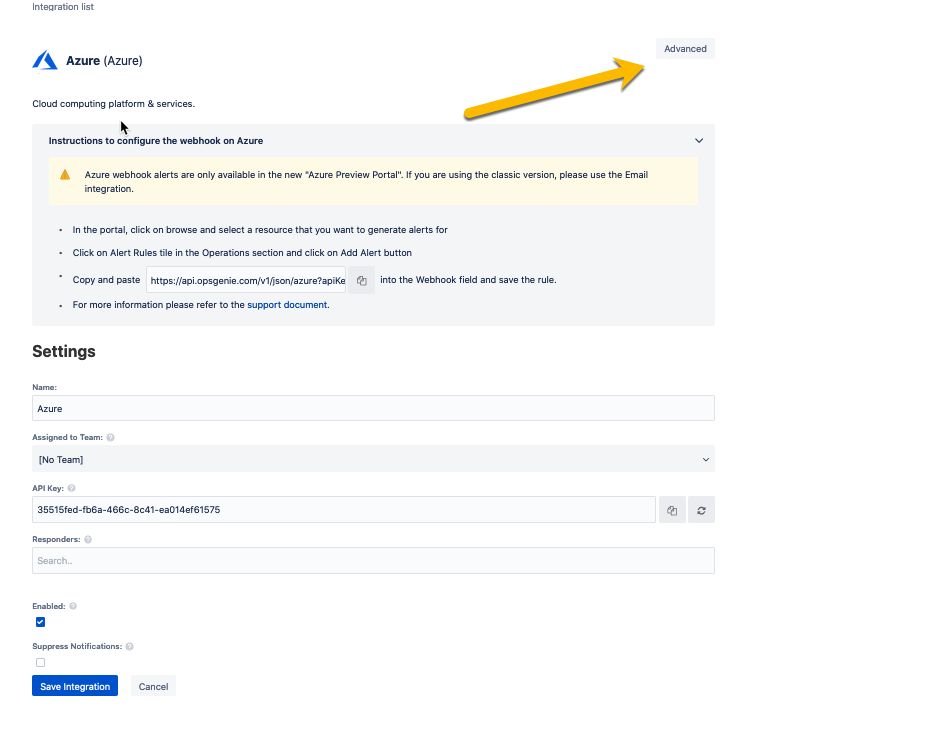949x748 pixels.
Task: Regenerate the API Key with refresh icon
Action: pos(701,510)
